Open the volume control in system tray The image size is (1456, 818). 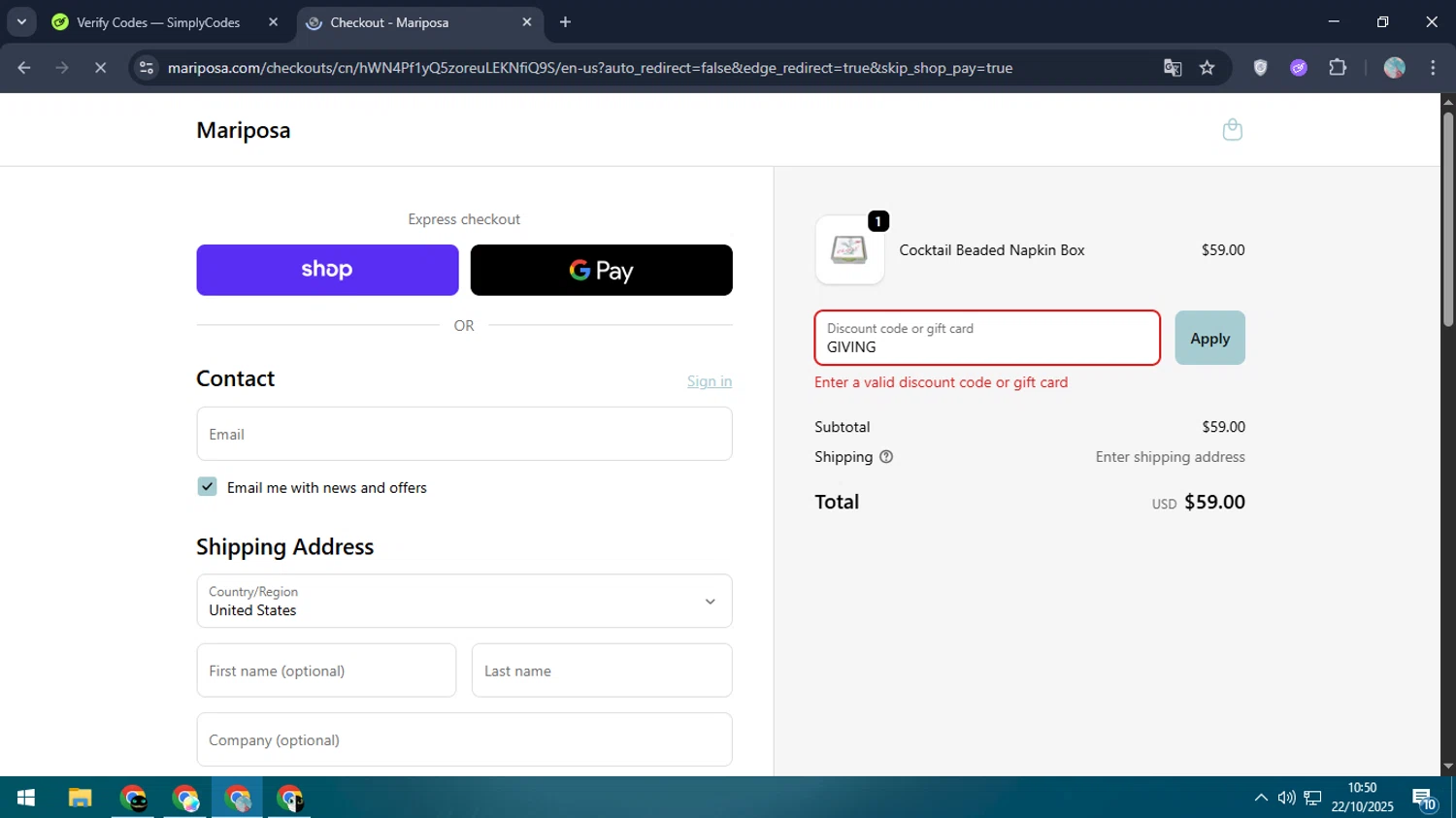pyautogui.click(x=1286, y=798)
